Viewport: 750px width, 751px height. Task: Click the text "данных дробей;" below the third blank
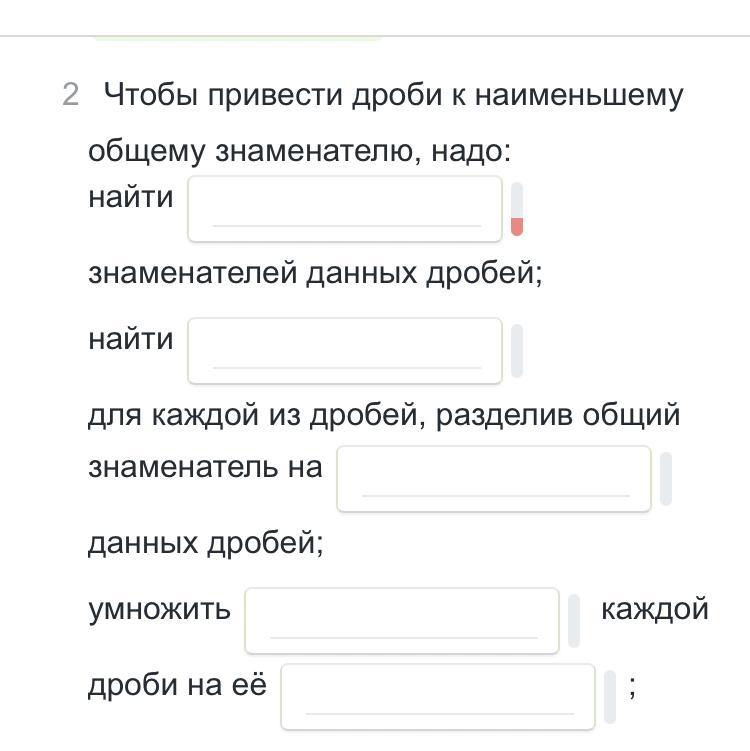pos(206,543)
